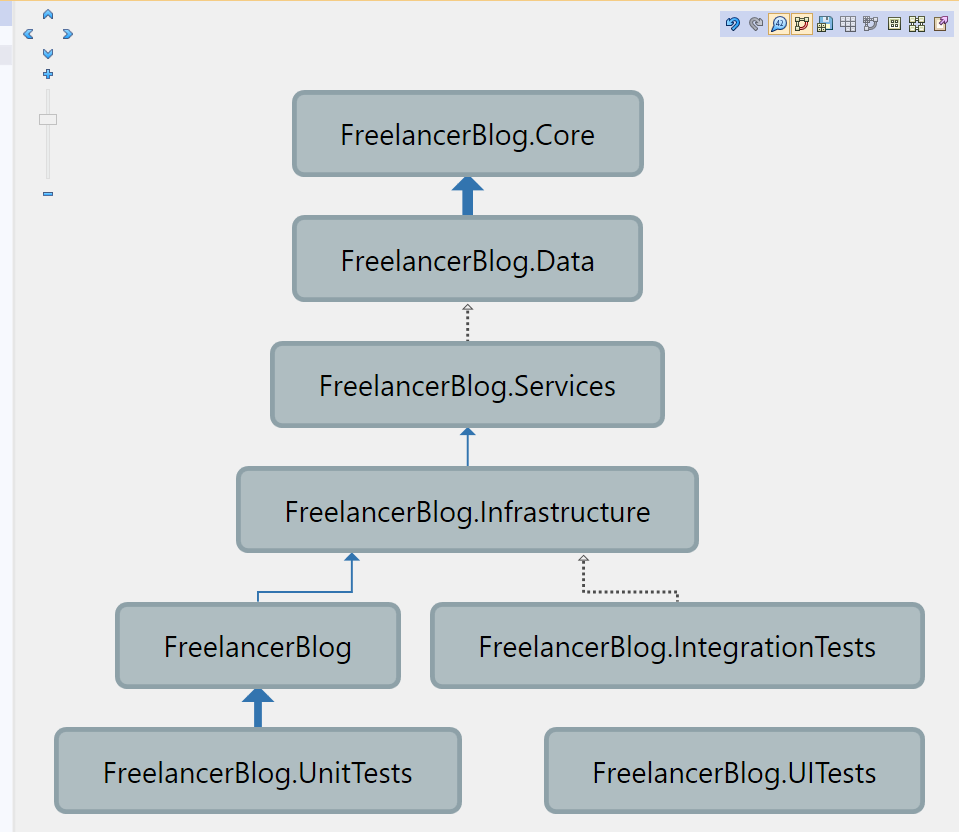This screenshot has height=832, width=959.
Task: Pan the graph down with the down chevron
Action: (x=48, y=53)
